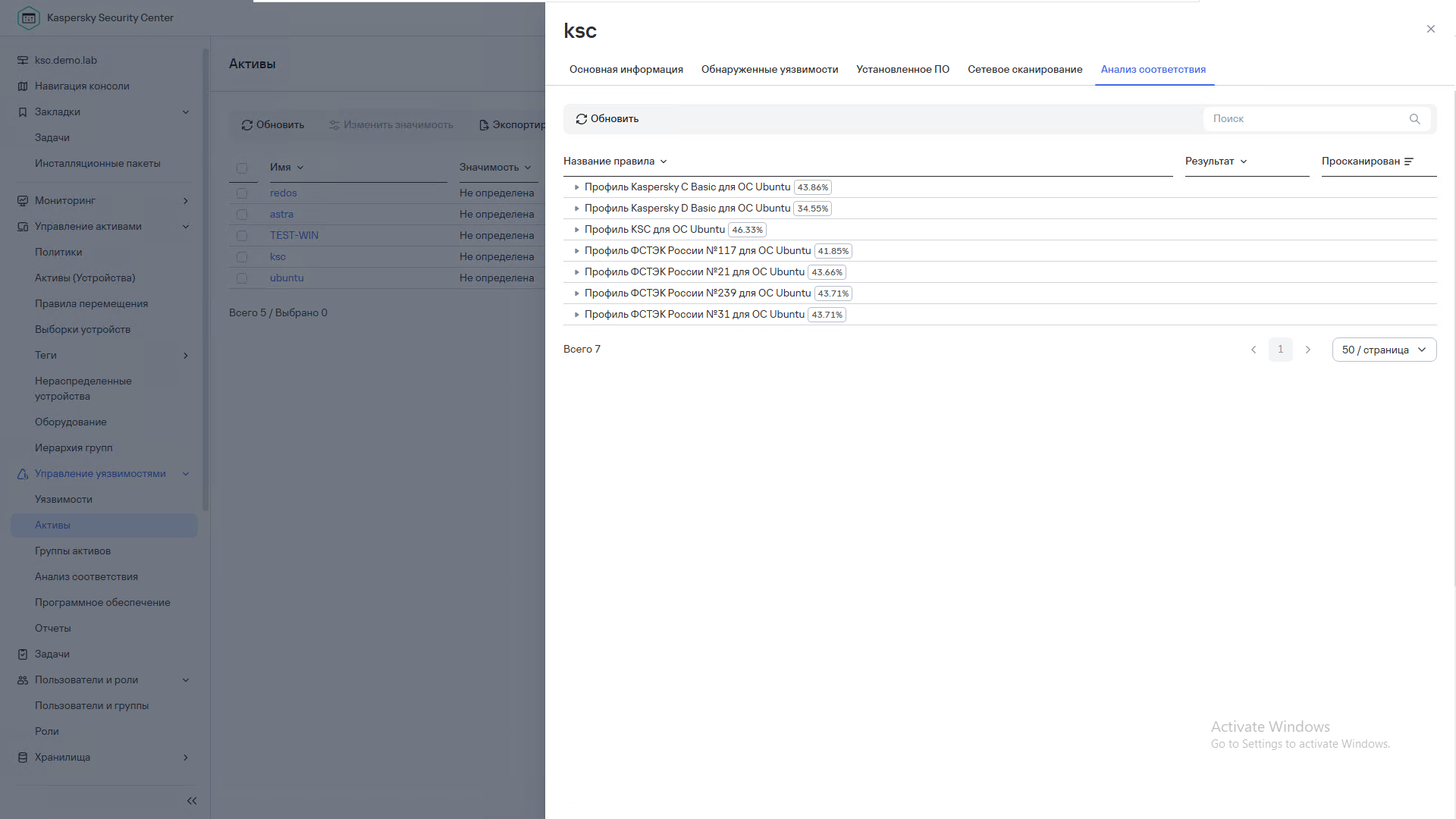Image resolution: width=1456 pixels, height=819 pixels.
Task: Click Обновить button in compliance panel
Action: pyautogui.click(x=607, y=119)
